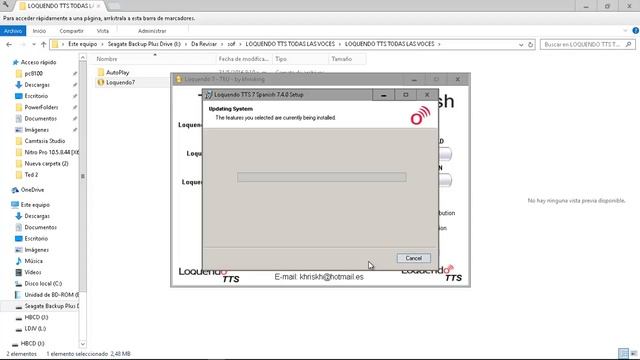The image size is (640, 360).
Task: Open the recent locations dropdown arrow
Action: 34,44
